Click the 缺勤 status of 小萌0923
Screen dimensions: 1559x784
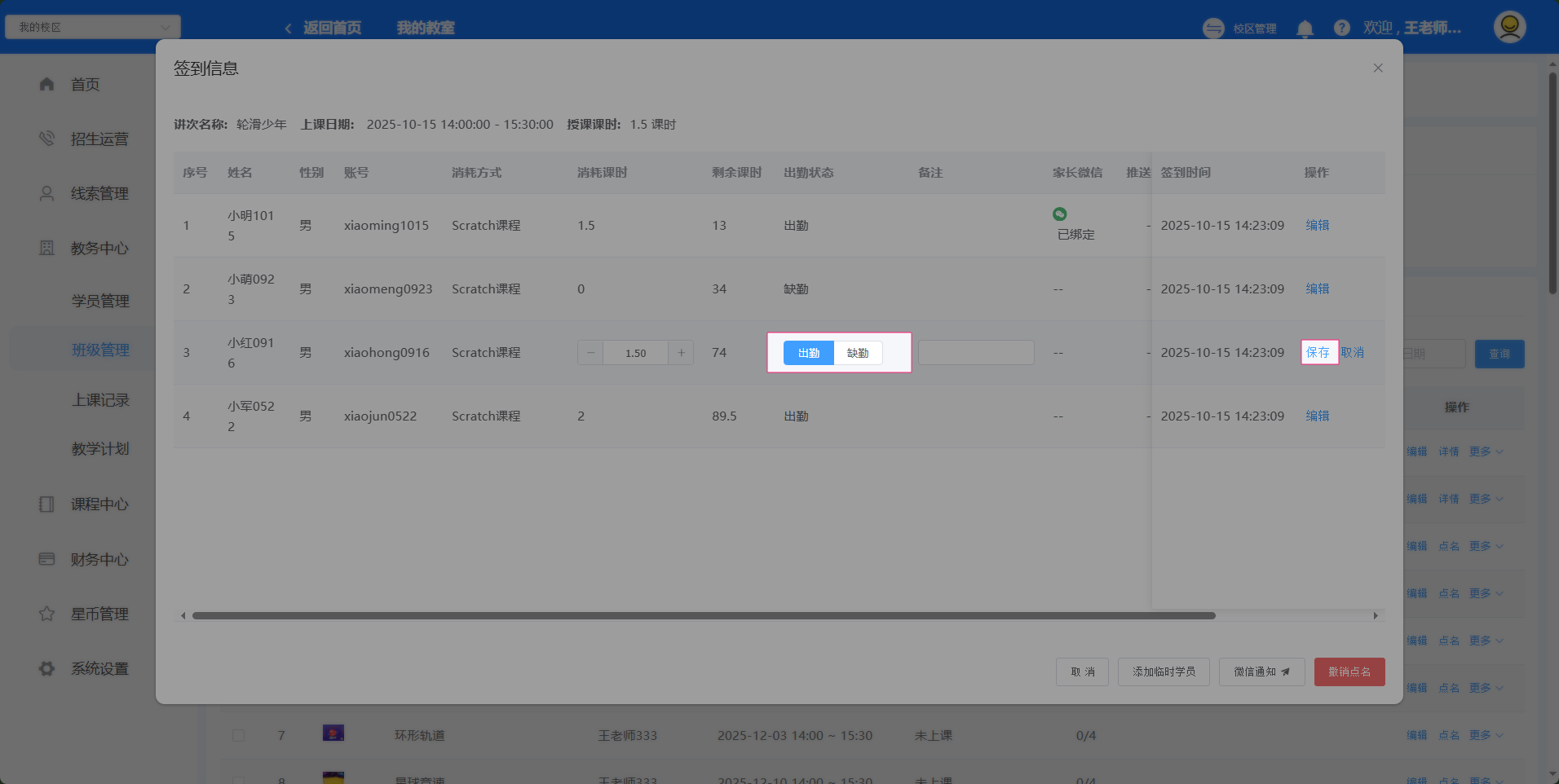pyautogui.click(x=796, y=288)
